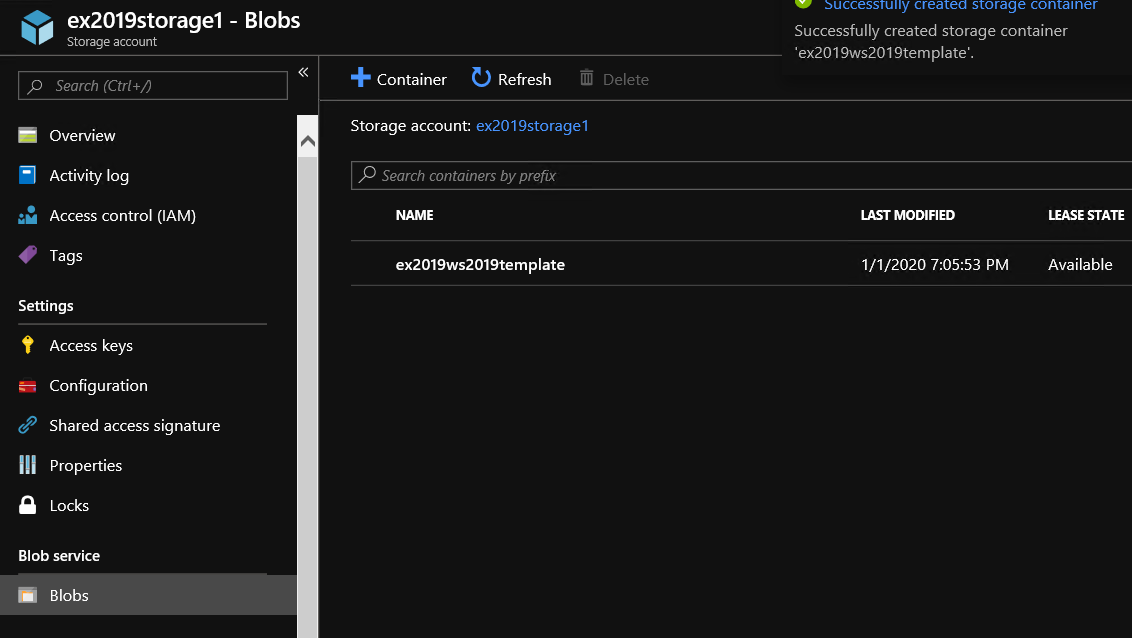Image resolution: width=1132 pixels, height=638 pixels.
Task: Open Configuration using its red icon
Action: point(28,386)
